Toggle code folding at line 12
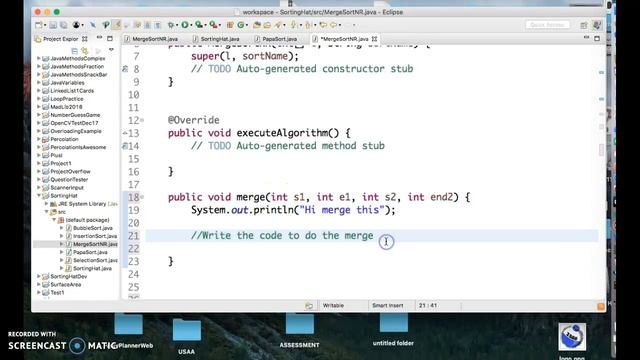The height and width of the screenshot is (360, 640). pyautogui.click(x=142, y=120)
